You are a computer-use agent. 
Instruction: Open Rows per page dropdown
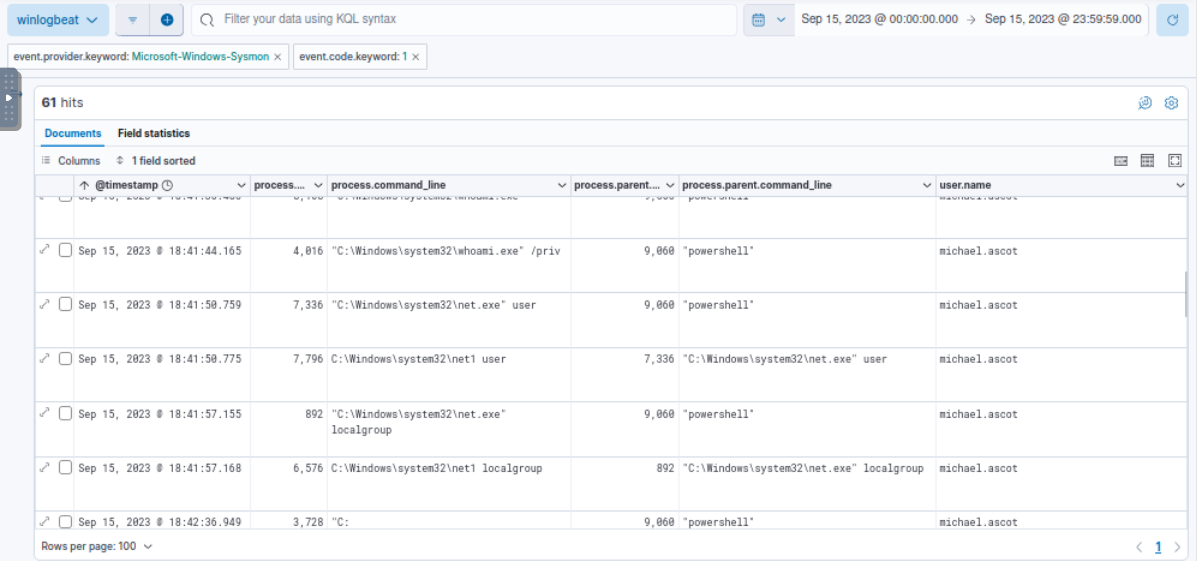[97, 546]
